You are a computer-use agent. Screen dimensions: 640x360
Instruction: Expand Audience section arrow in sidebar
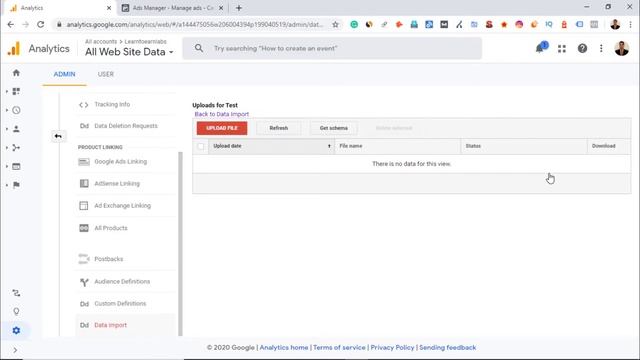[7, 129]
